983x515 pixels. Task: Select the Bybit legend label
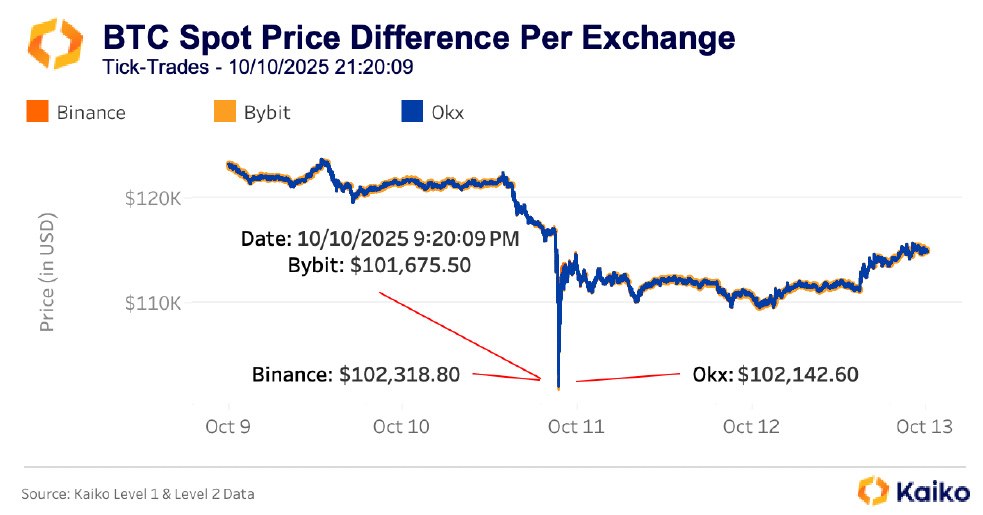[267, 112]
